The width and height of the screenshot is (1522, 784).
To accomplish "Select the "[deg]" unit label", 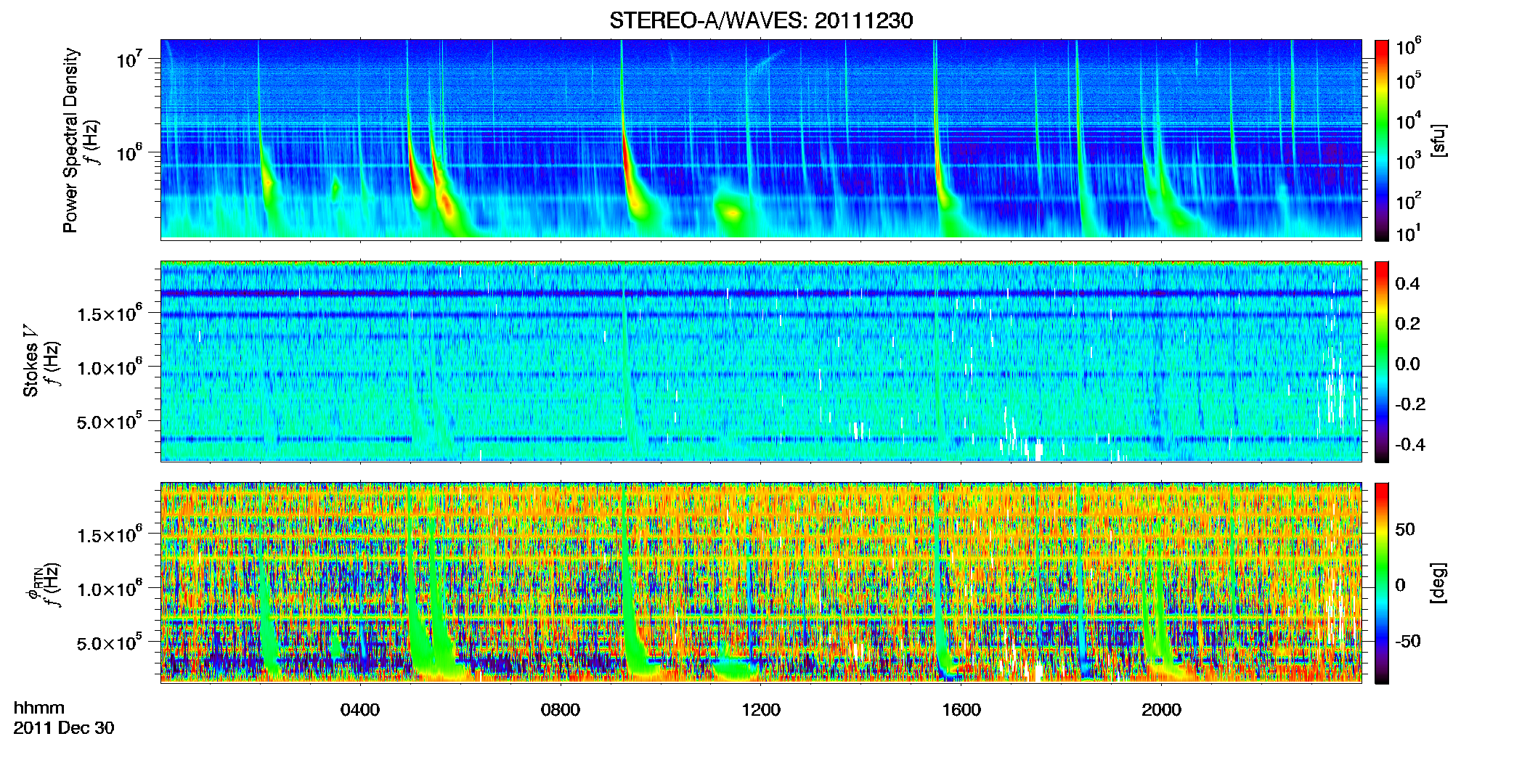I will click(1438, 583).
